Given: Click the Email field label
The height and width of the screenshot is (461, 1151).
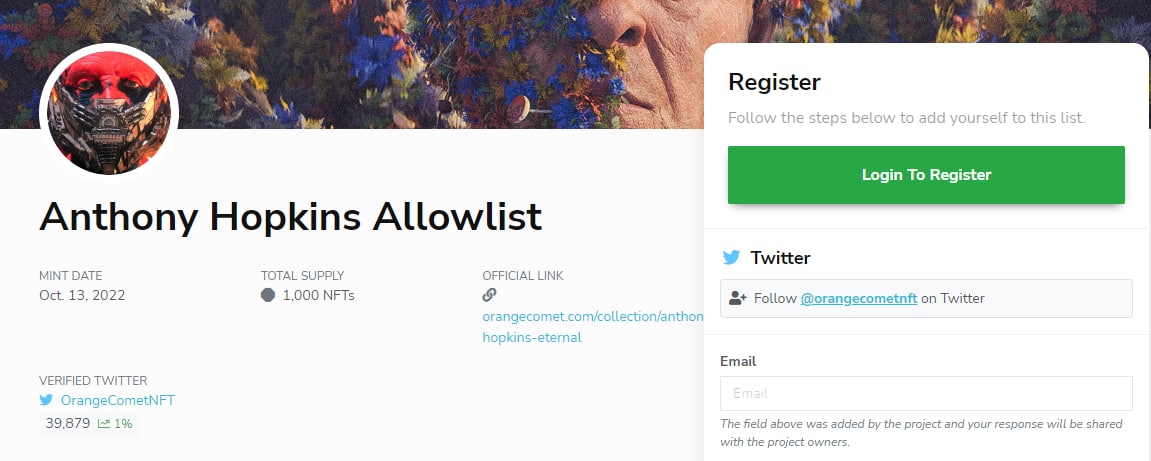Looking at the screenshot, I should (x=738, y=361).
